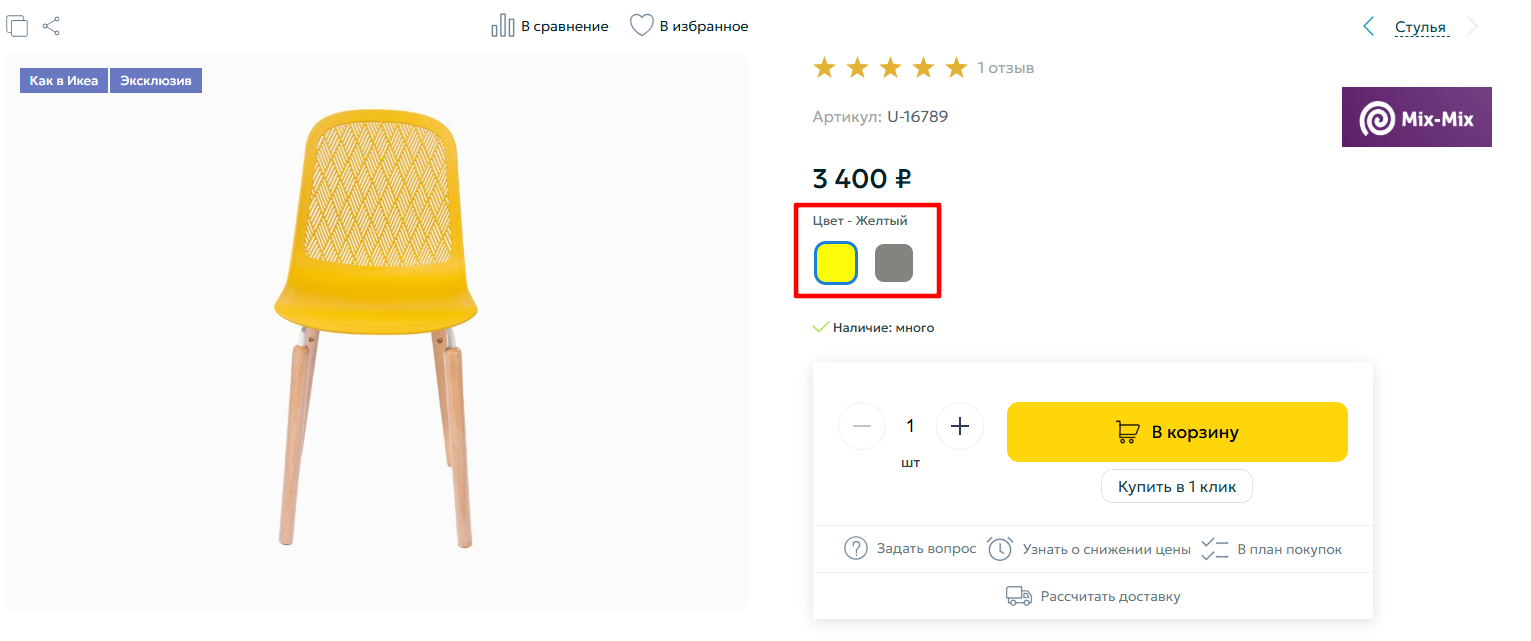Viewport: 1531px width, 641px height.
Task: Click the shopping plan checklist icon
Action: pyautogui.click(x=1214, y=549)
